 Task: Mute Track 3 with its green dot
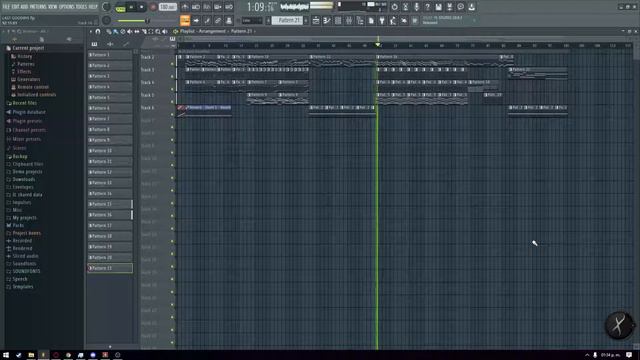pyautogui.click(x=172, y=76)
